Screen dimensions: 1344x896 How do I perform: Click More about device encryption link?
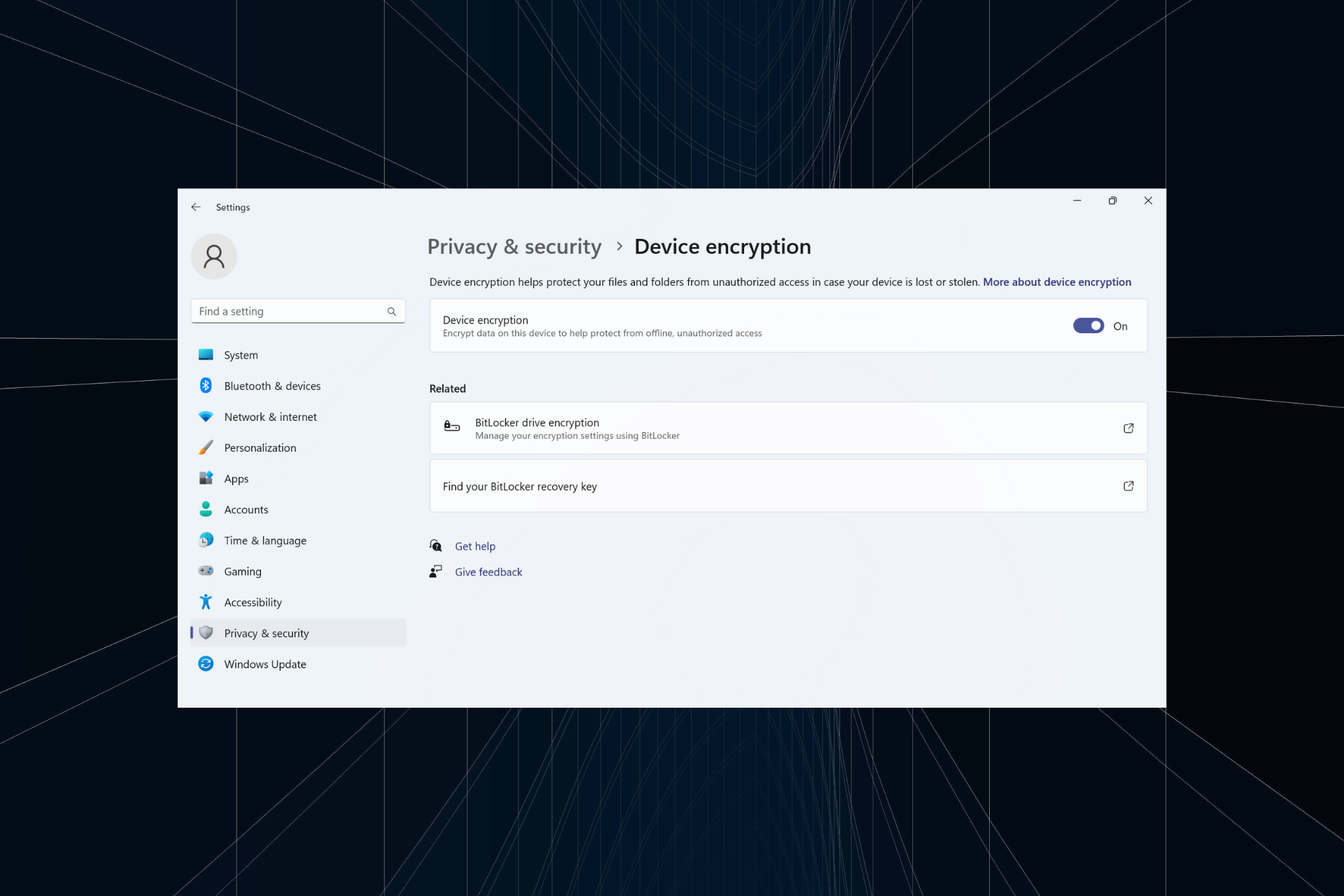(1057, 282)
